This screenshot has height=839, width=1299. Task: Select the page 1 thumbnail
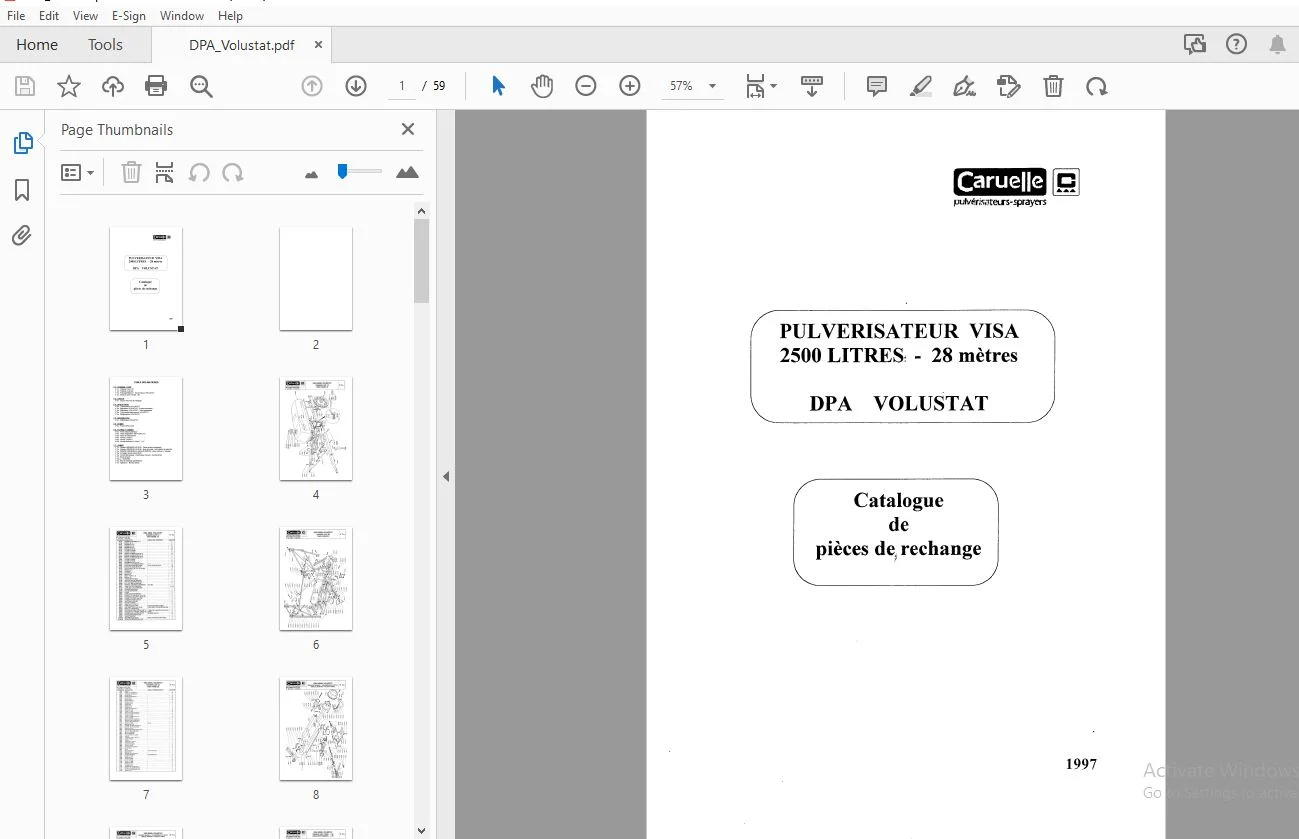(146, 279)
